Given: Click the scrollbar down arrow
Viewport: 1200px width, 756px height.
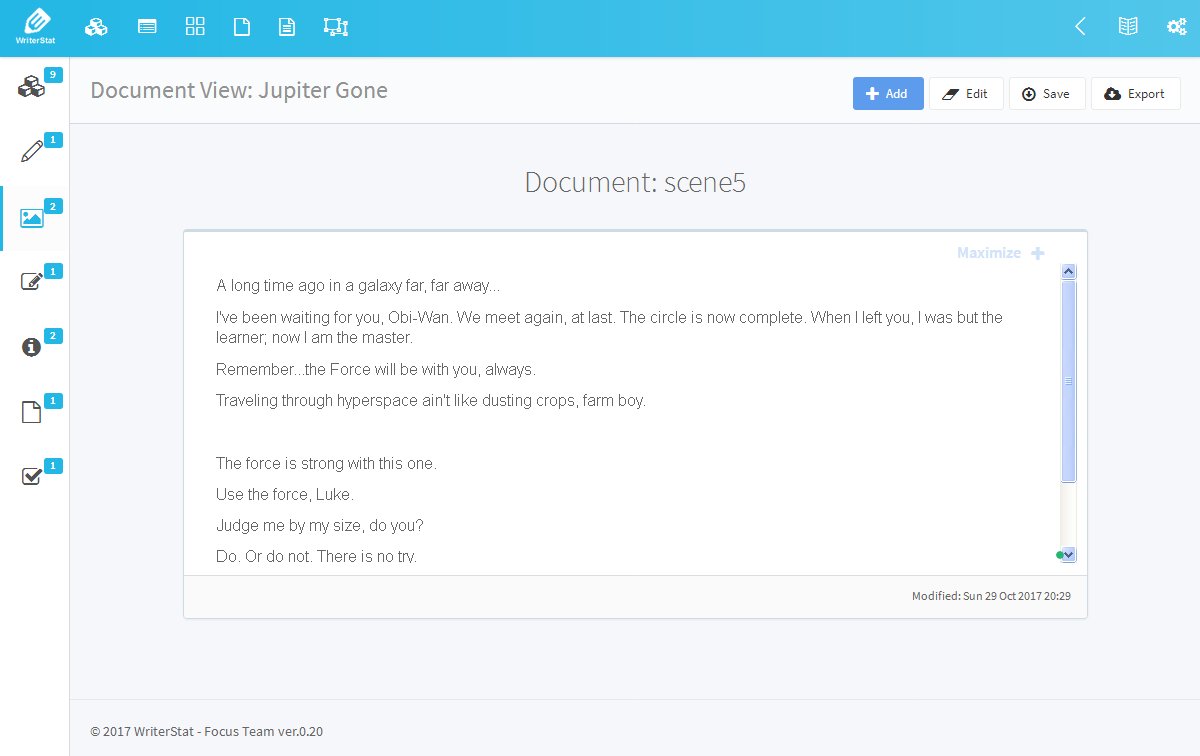Looking at the screenshot, I should (x=1068, y=554).
